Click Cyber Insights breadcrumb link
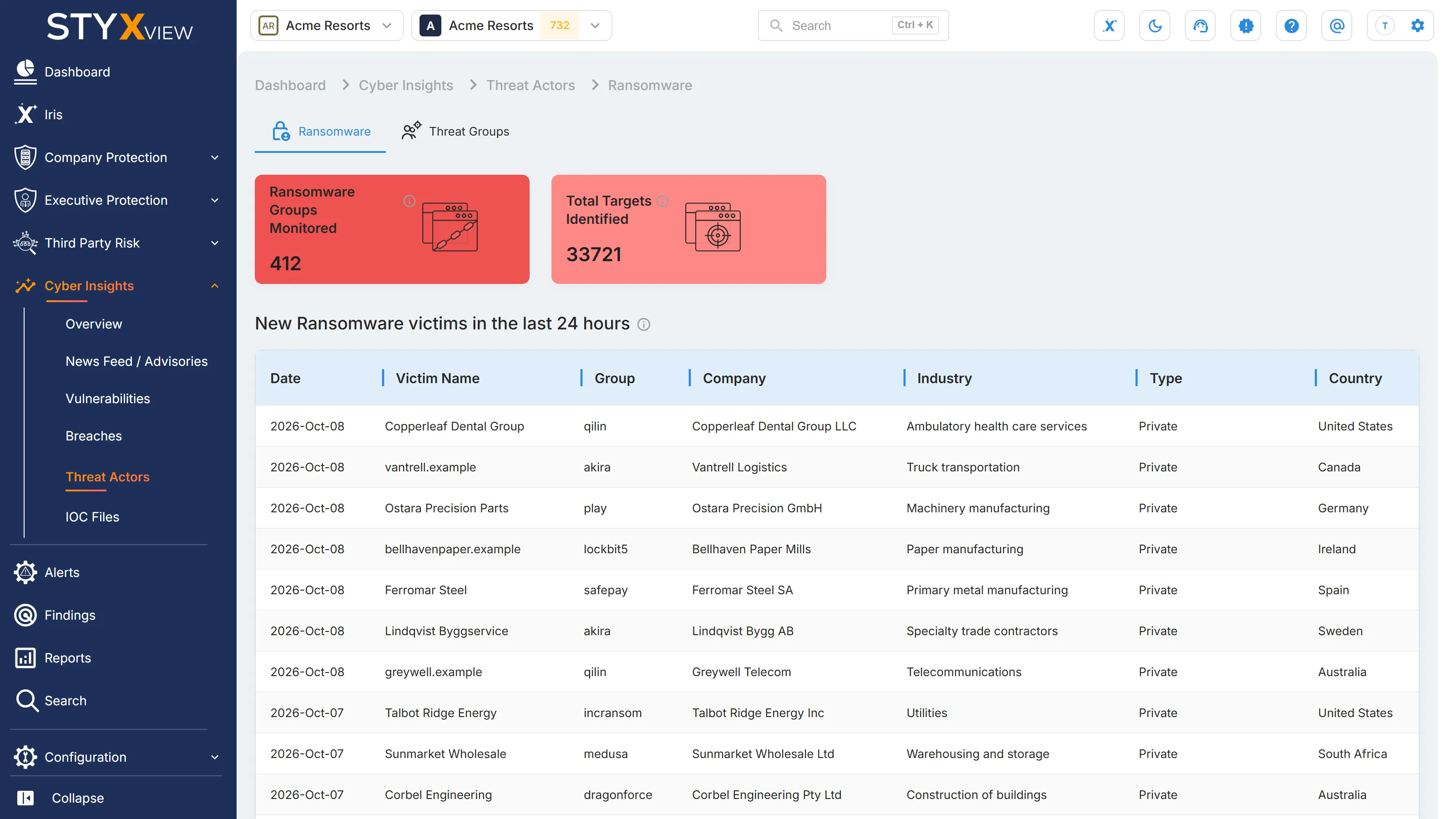 pyautogui.click(x=406, y=86)
